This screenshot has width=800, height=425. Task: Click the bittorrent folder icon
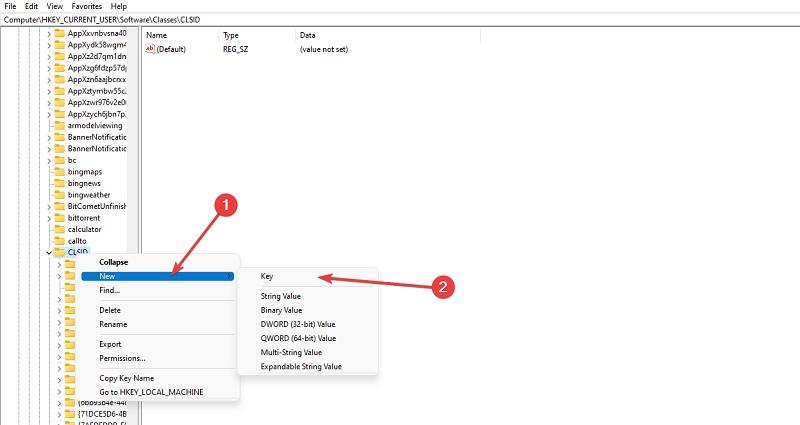60,218
